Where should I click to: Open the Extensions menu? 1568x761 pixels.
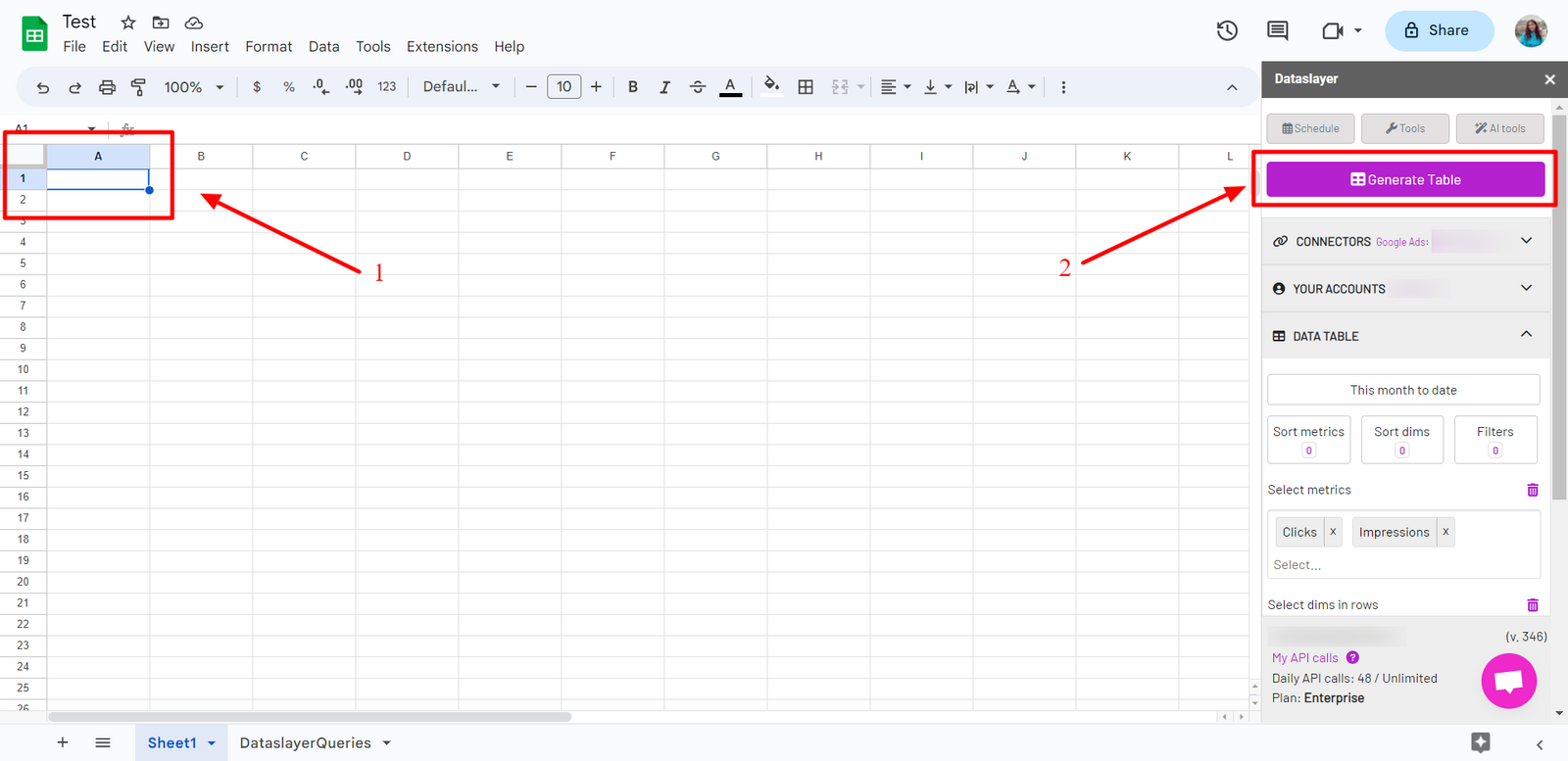click(x=442, y=46)
